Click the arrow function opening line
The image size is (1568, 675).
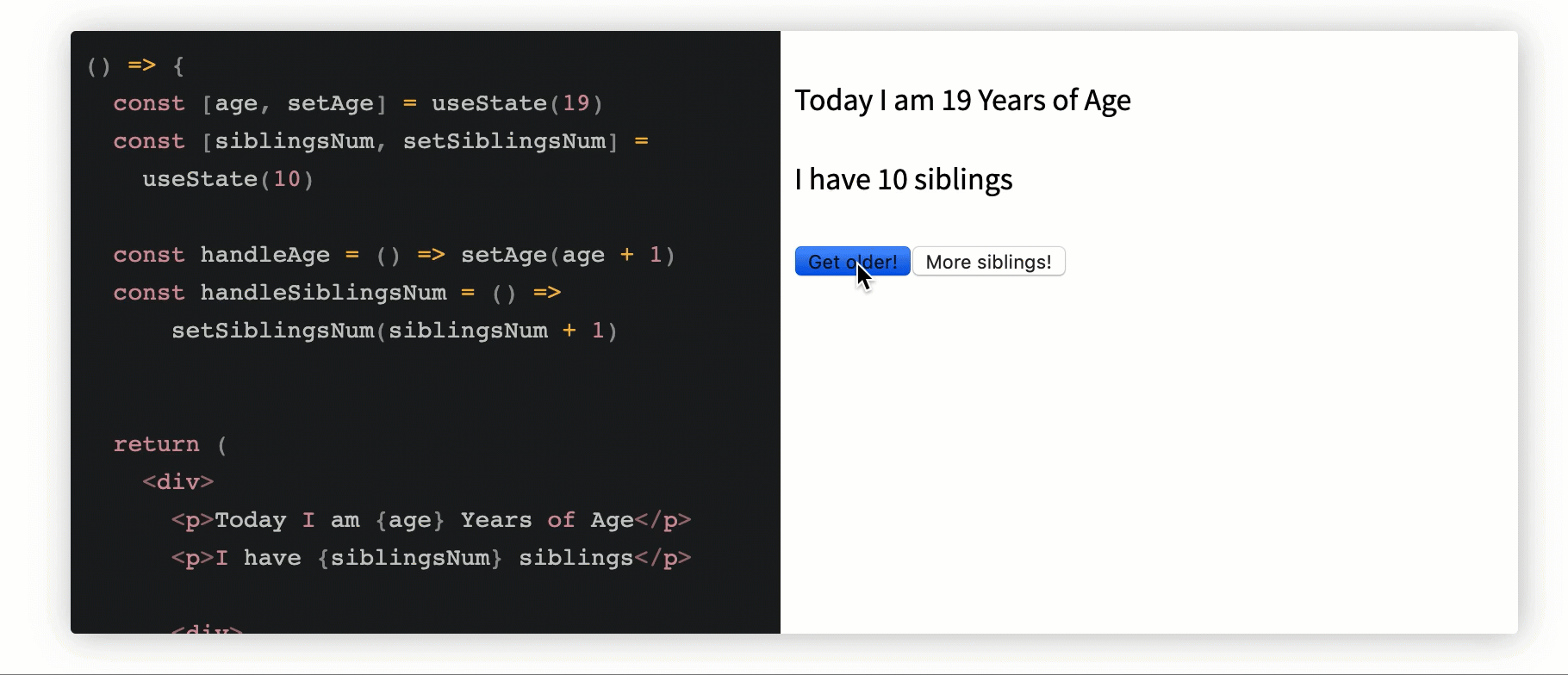136,65
